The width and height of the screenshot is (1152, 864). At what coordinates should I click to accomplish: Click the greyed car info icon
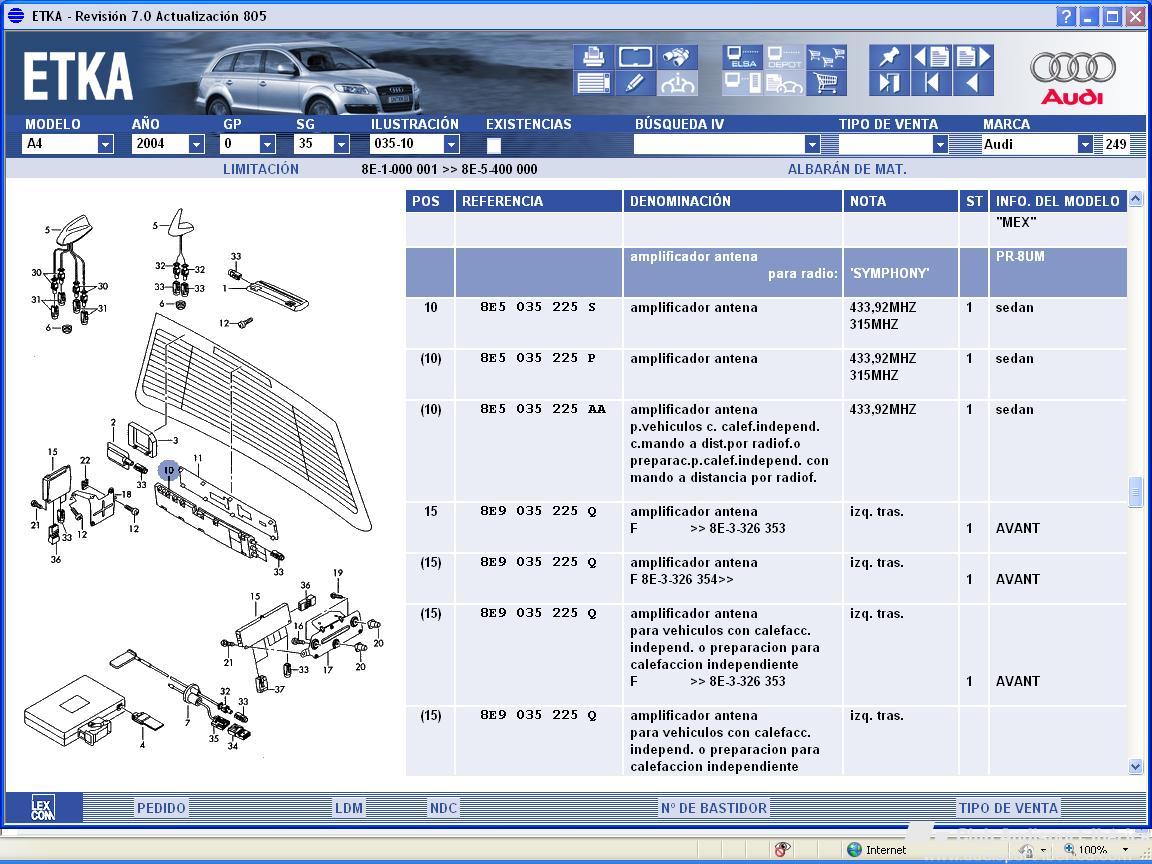pos(677,83)
